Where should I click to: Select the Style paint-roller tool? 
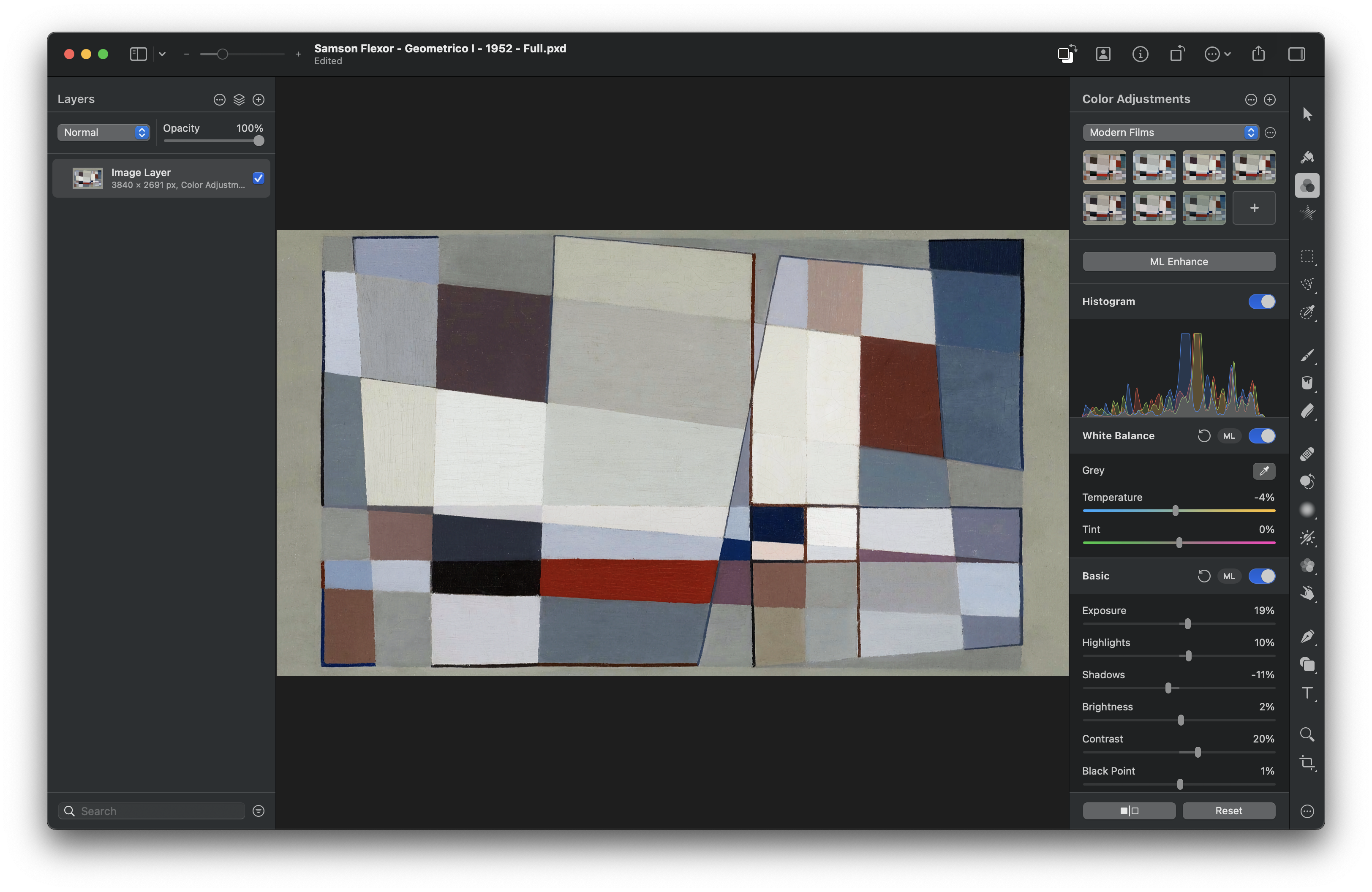[1307, 157]
